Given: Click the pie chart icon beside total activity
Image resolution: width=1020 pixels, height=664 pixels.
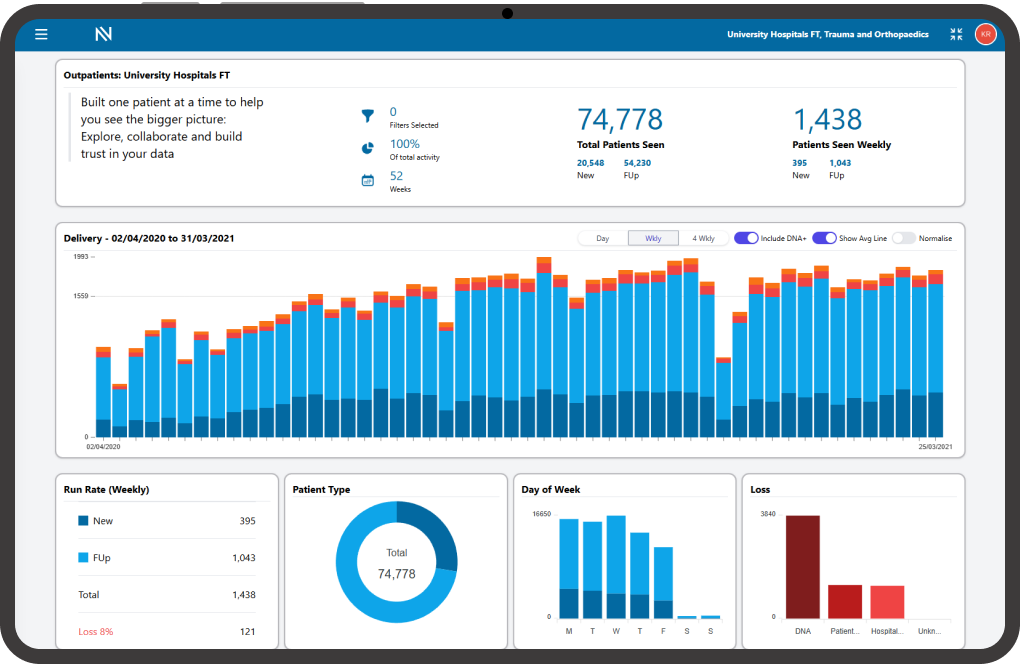Looking at the screenshot, I should click(368, 144).
